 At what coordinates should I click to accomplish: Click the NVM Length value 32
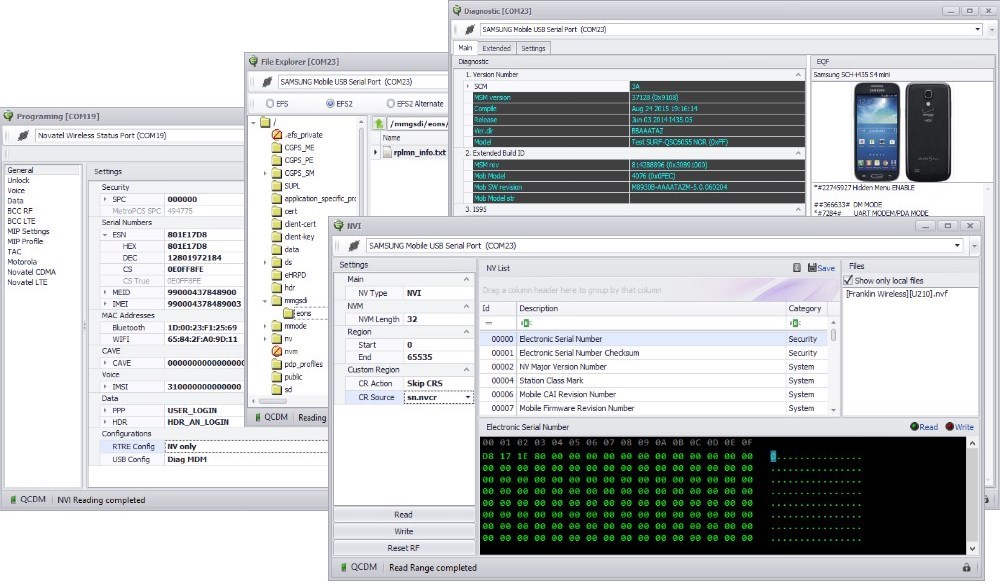click(x=439, y=319)
